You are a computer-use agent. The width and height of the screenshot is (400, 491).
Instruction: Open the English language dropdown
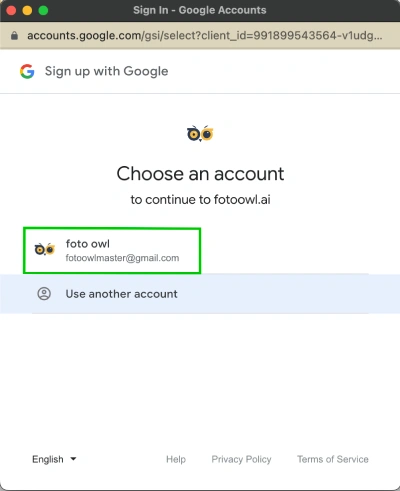click(54, 459)
